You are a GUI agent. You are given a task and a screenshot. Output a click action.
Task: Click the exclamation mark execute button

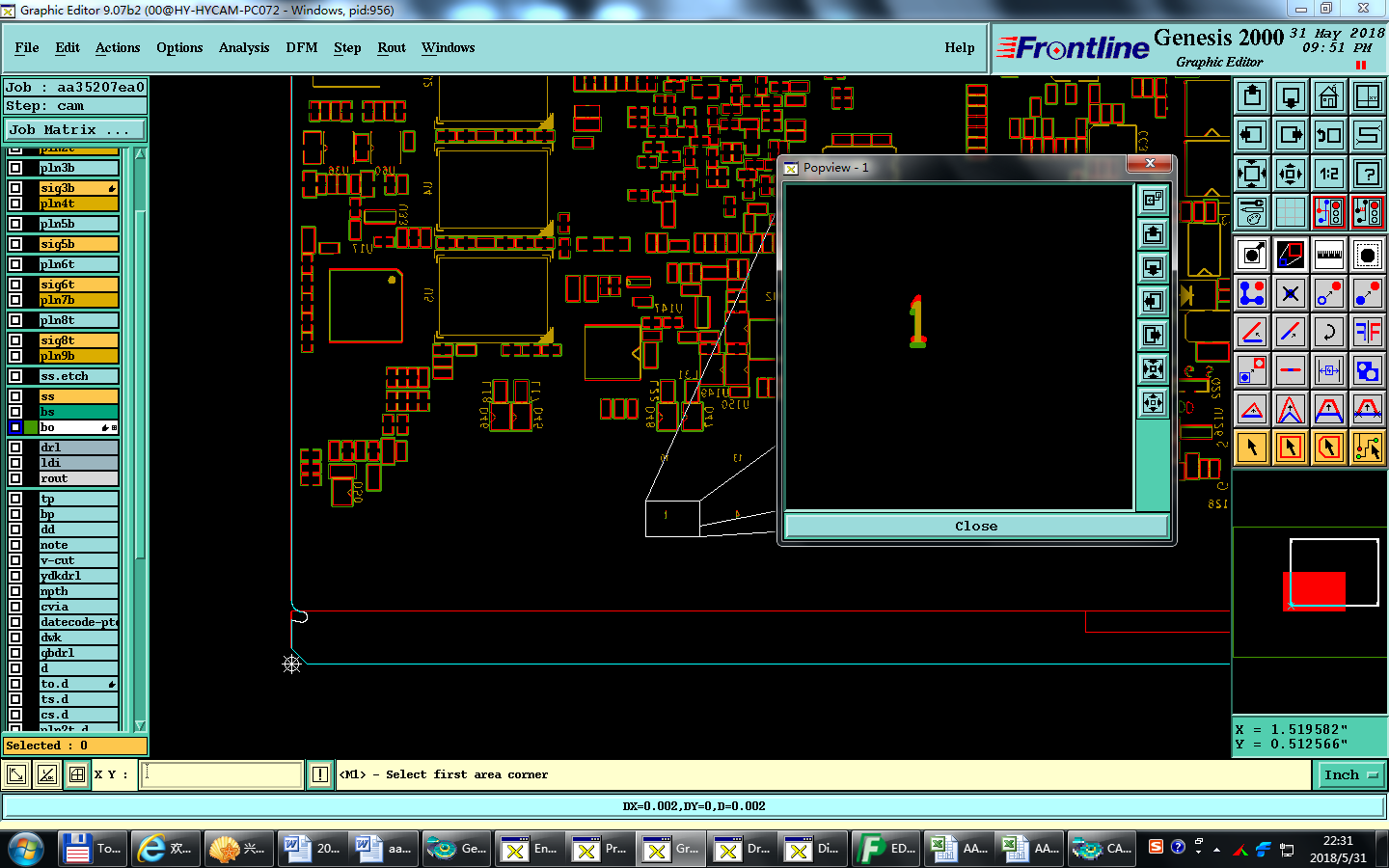(x=320, y=774)
